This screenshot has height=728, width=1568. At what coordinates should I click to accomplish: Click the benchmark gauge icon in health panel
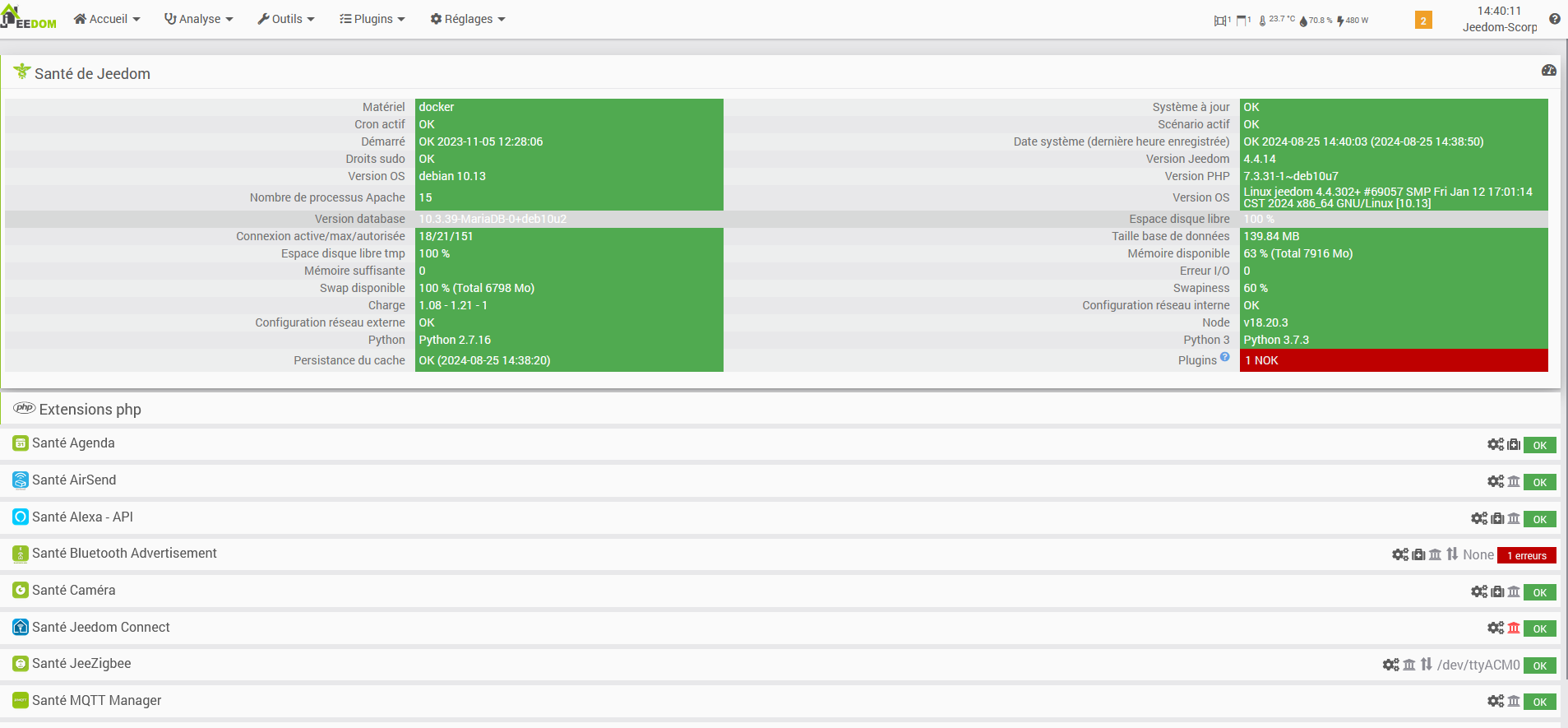[1549, 71]
